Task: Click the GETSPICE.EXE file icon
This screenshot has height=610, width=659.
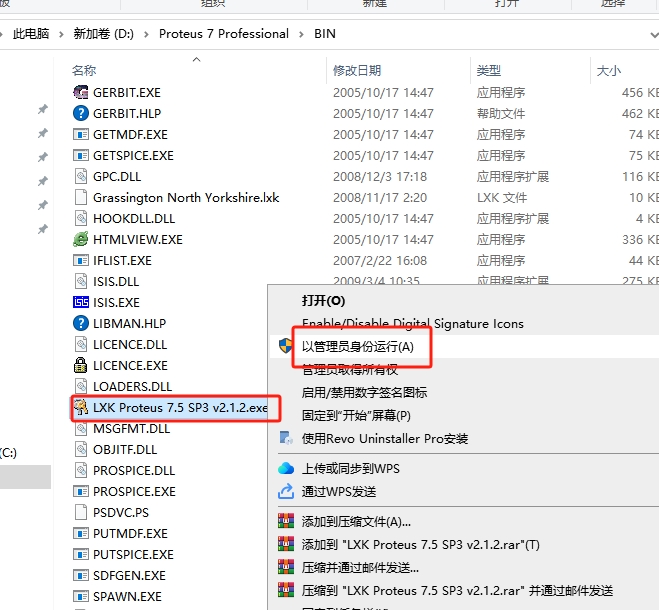Action: pos(81,155)
